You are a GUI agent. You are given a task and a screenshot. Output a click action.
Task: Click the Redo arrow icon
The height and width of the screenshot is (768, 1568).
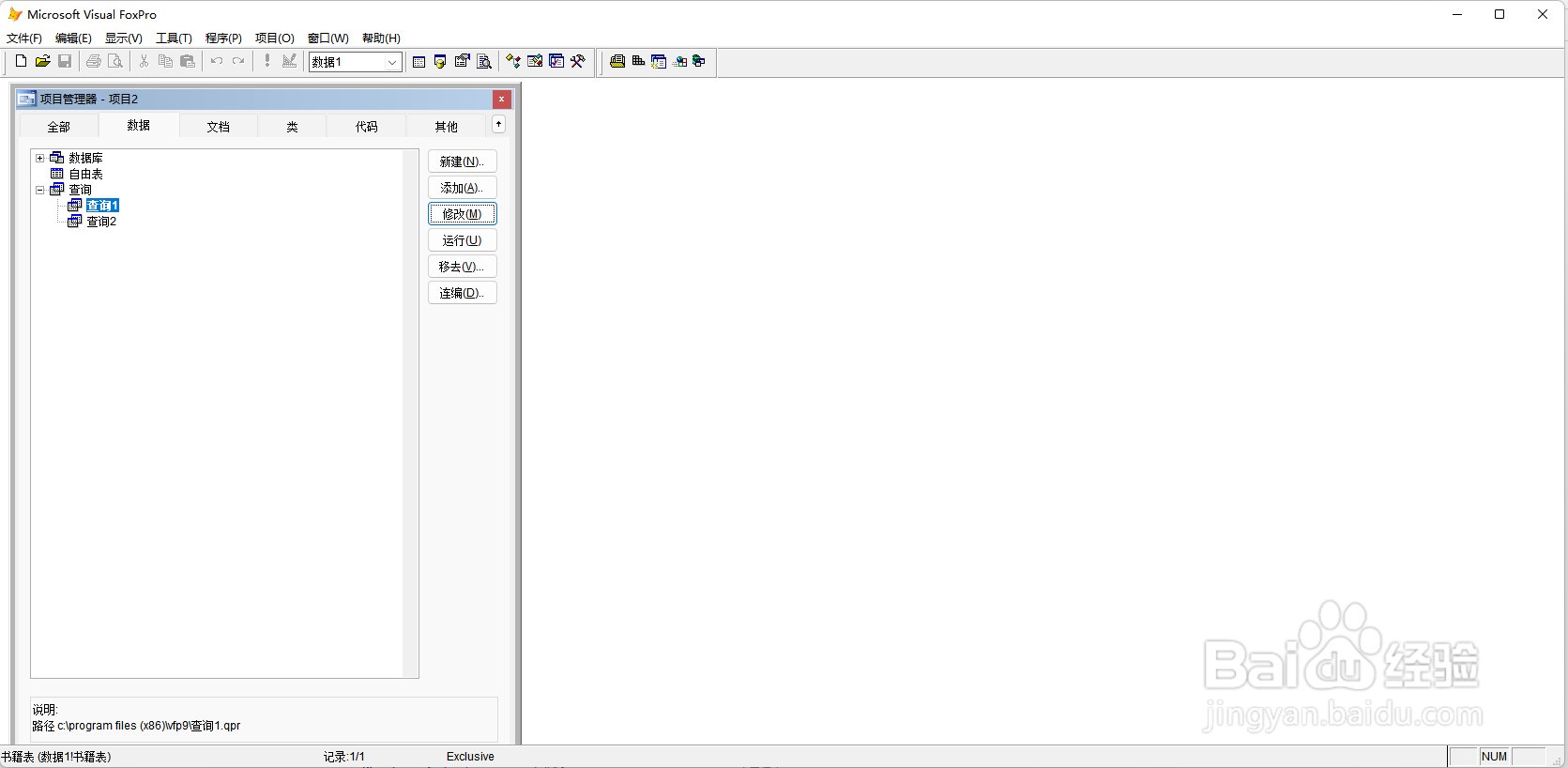[238, 61]
